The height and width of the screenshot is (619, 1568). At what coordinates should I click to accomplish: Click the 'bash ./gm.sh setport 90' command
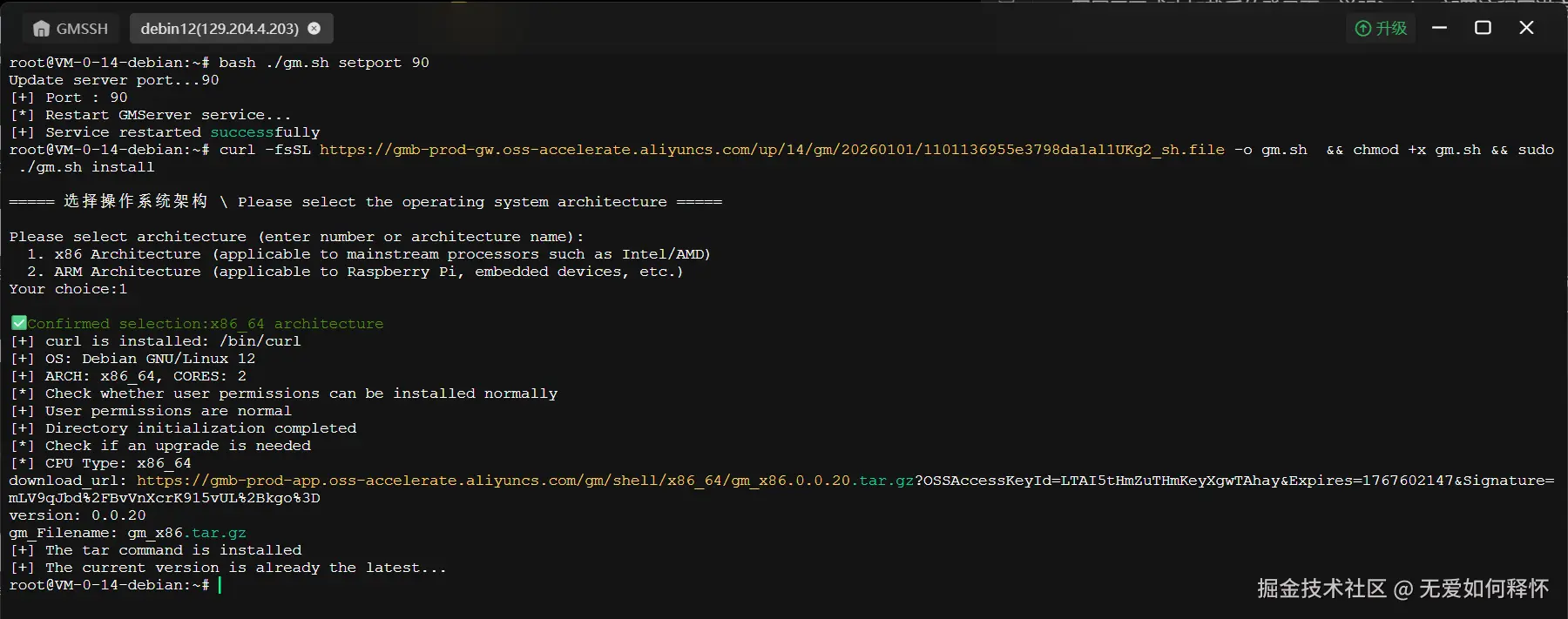tap(323, 63)
